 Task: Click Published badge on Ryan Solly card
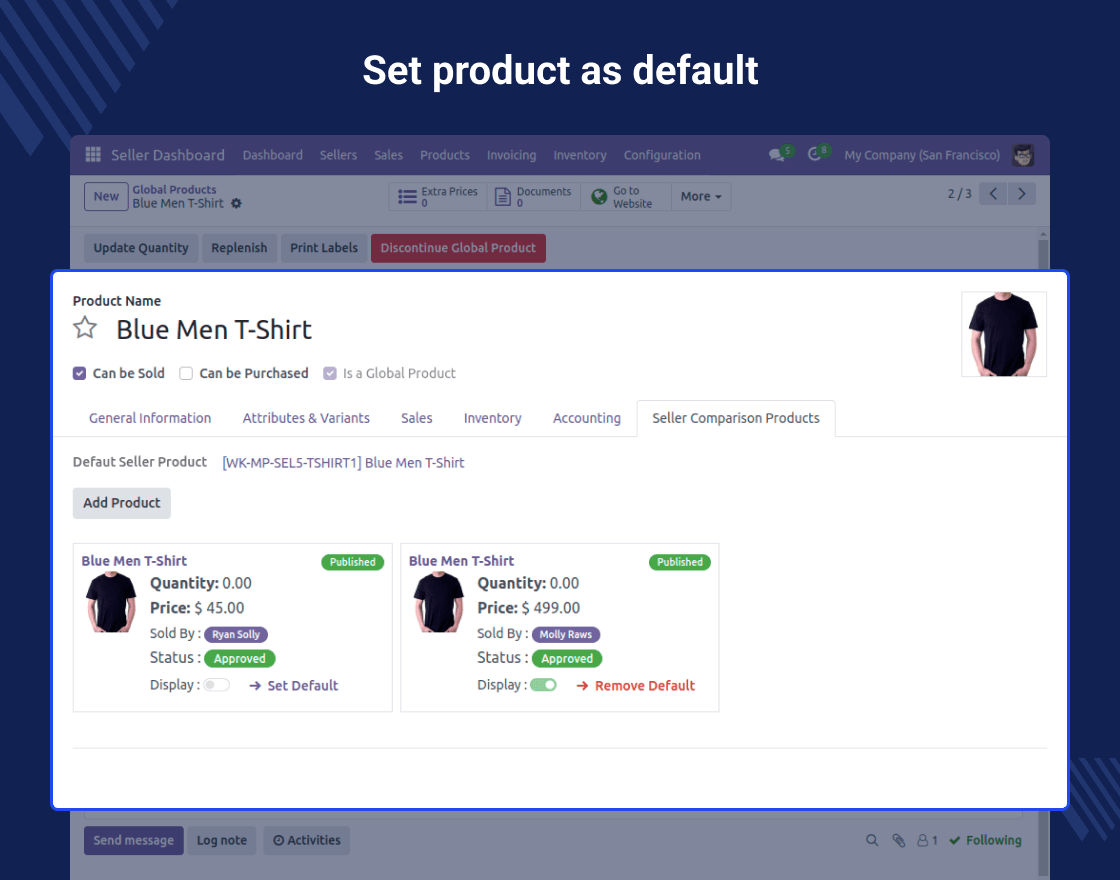353,562
